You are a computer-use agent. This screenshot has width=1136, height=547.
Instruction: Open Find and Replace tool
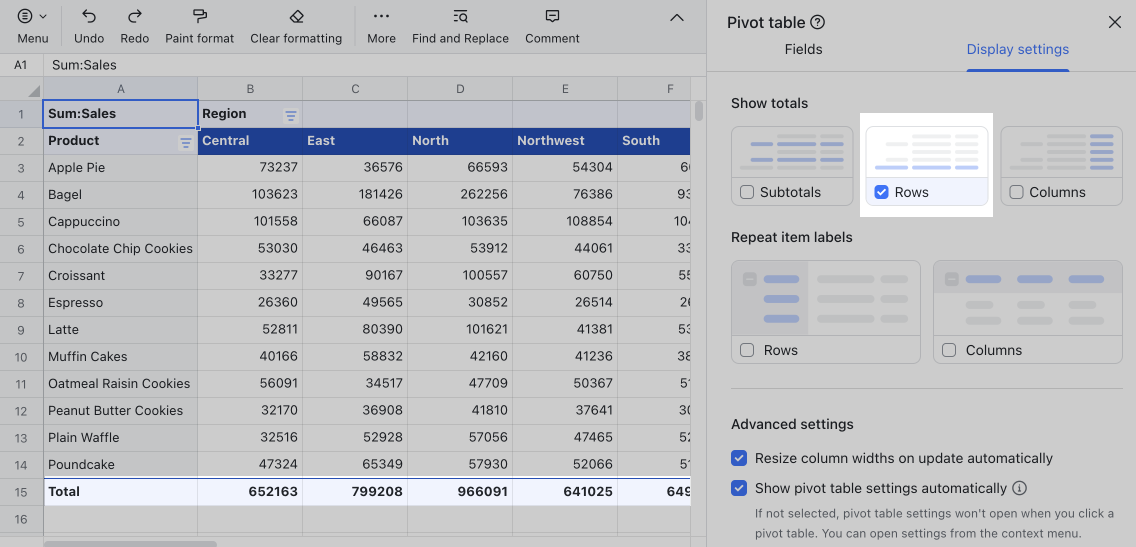460,17
